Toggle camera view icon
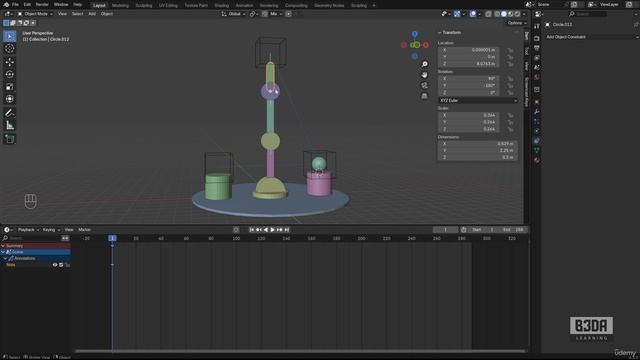640x360 pixels. 424,85
